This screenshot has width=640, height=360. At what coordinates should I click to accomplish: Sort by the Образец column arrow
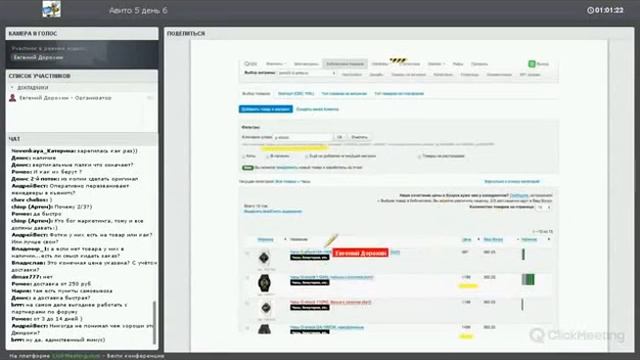click(x=285, y=240)
